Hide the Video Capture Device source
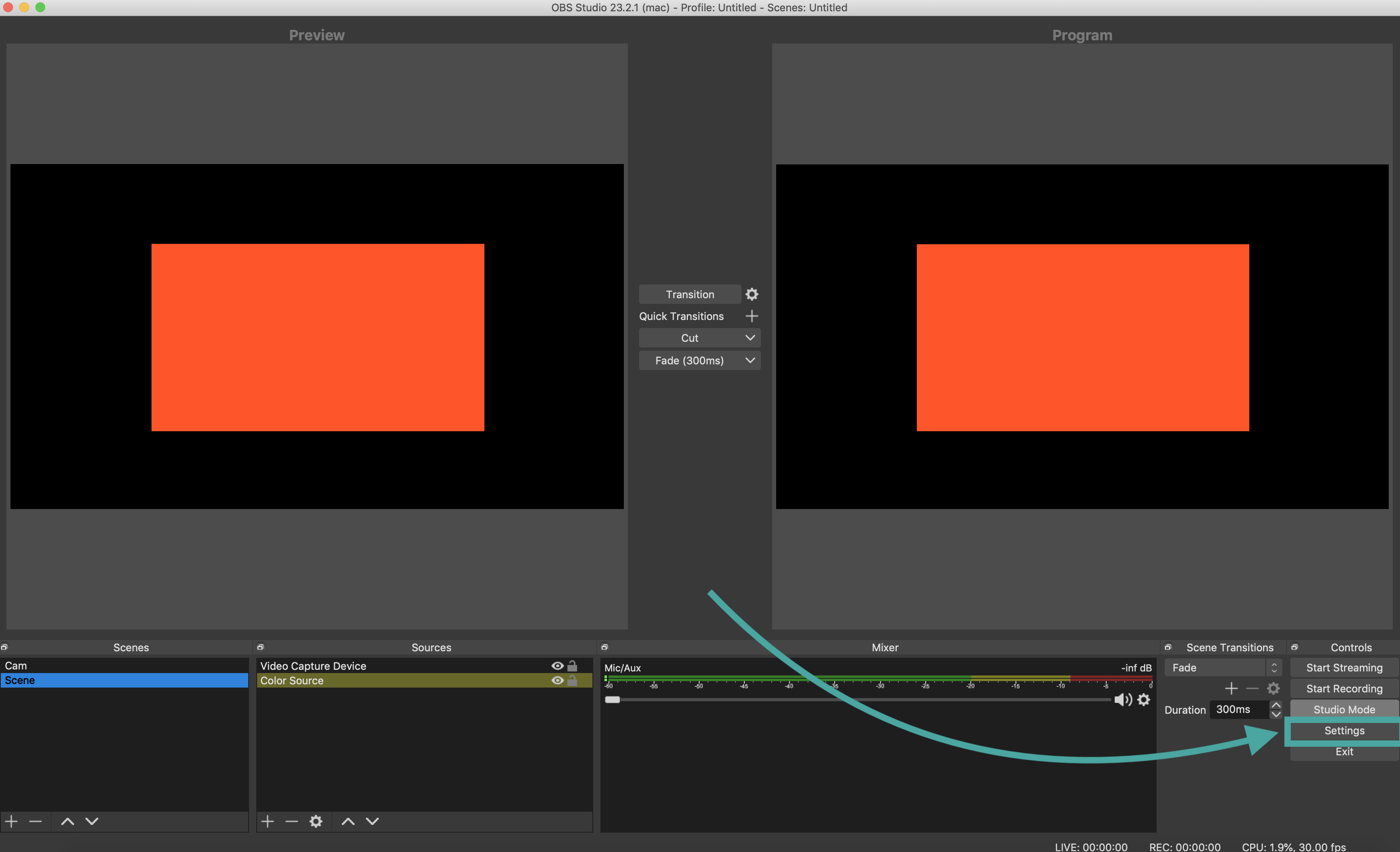This screenshot has width=1400, height=852. (557, 665)
